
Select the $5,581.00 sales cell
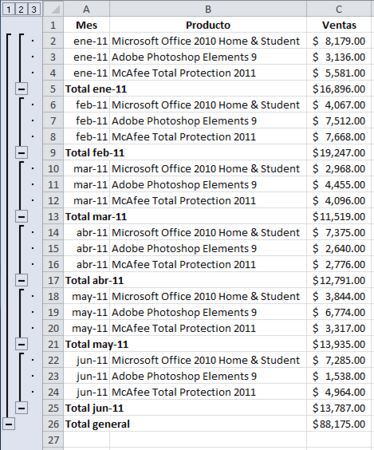[339, 73]
